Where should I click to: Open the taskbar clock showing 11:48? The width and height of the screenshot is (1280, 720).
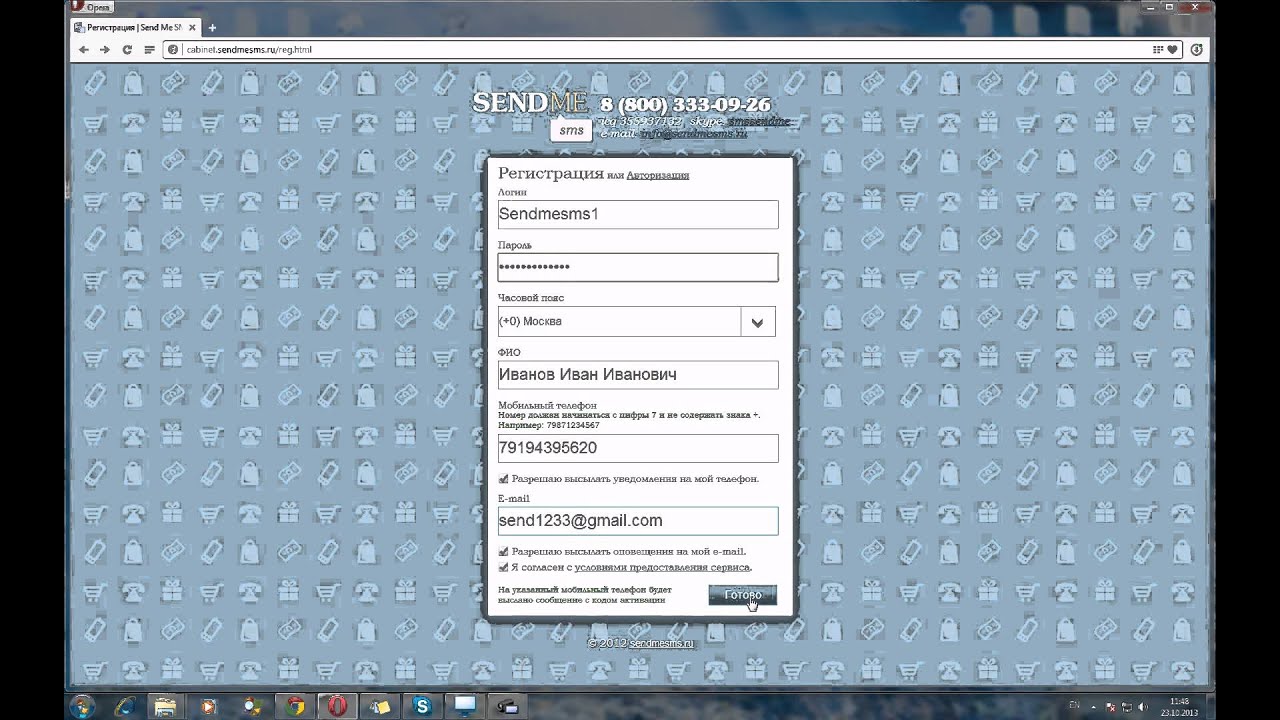(1181, 707)
